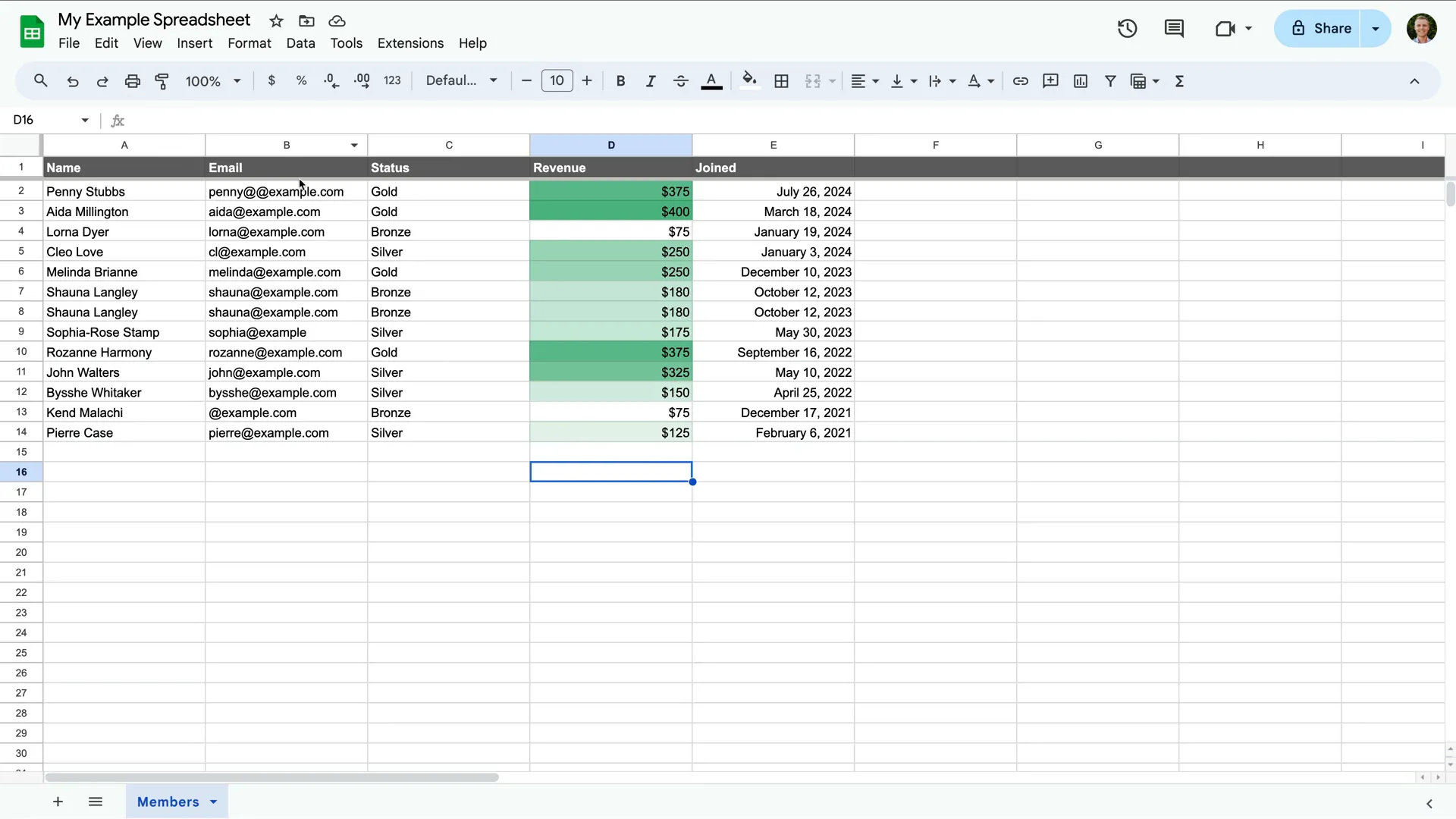Screen dimensions: 1456x819
Task: Open version history
Action: coord(1127,28)
